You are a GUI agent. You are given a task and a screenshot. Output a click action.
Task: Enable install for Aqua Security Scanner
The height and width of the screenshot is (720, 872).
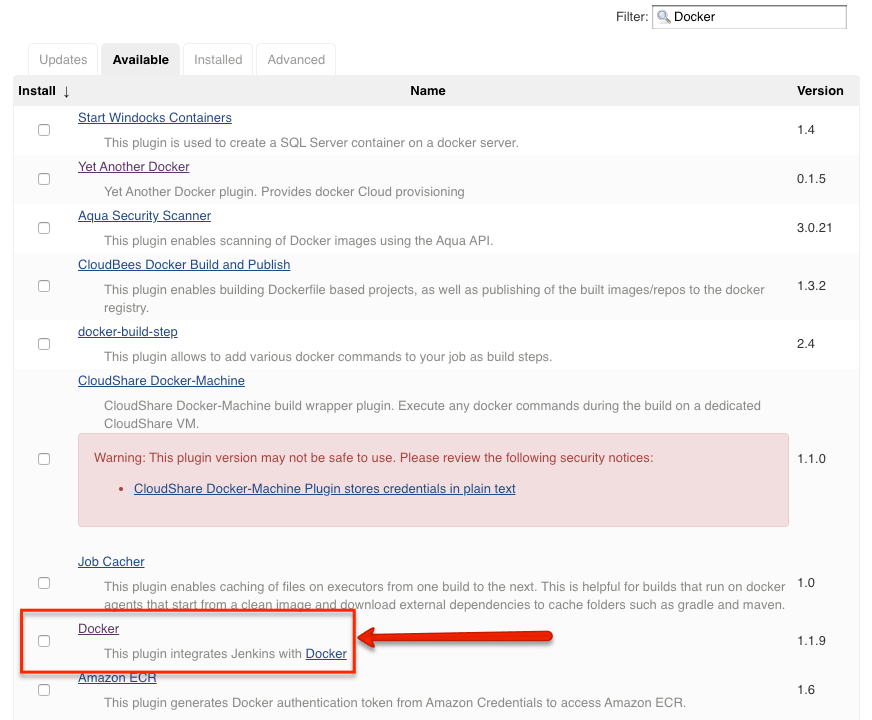pyautogui.click(x=43, y=227)
